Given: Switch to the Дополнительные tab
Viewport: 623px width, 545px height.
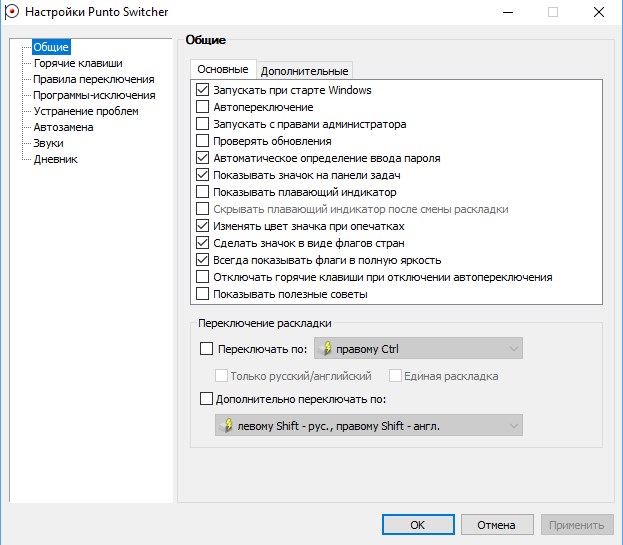Looking at the screenshot, I should pos(304,71).
